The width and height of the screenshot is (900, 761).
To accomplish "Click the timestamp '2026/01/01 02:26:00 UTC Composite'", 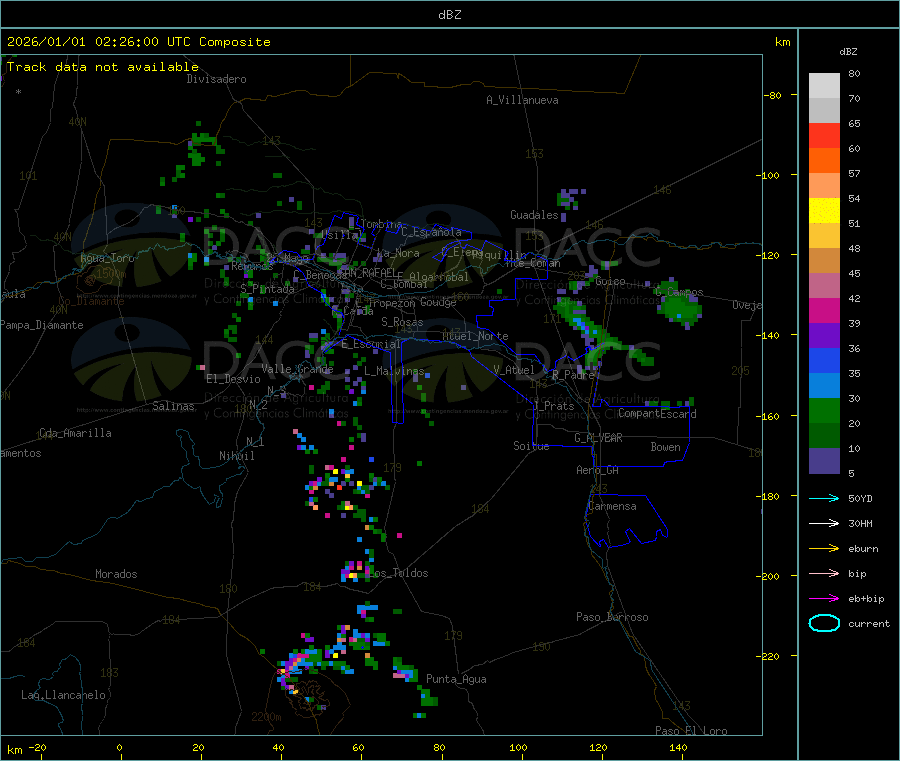I will (x=138, y=42).
